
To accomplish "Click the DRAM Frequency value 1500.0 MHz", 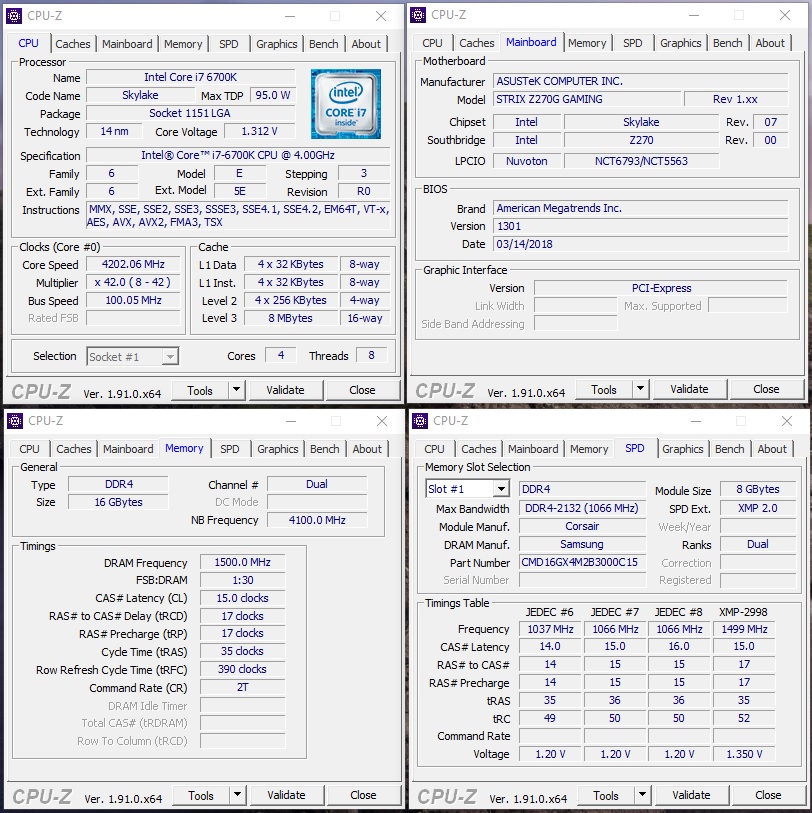I will (x=242, y=563).
